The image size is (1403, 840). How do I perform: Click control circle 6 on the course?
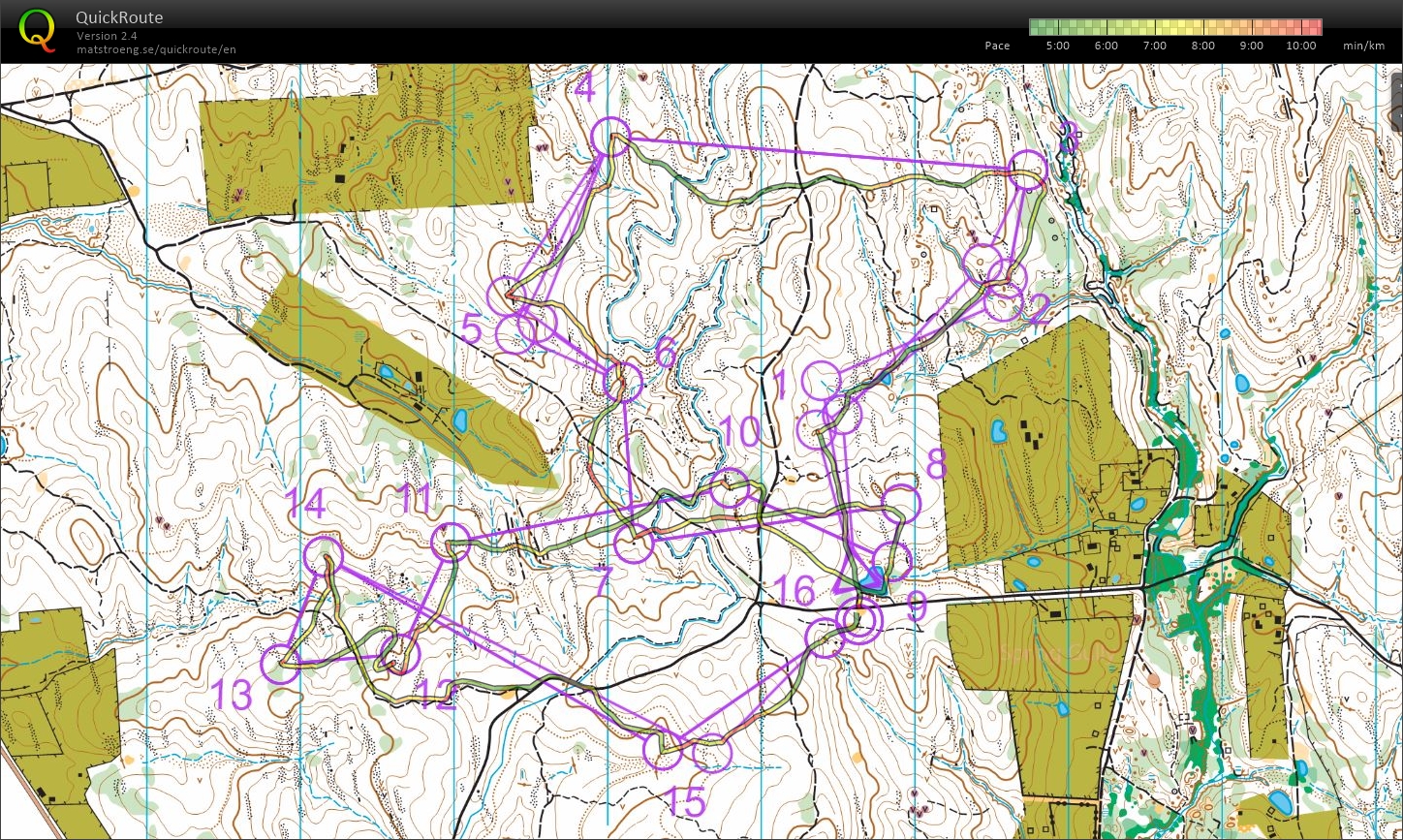[623, 382]
